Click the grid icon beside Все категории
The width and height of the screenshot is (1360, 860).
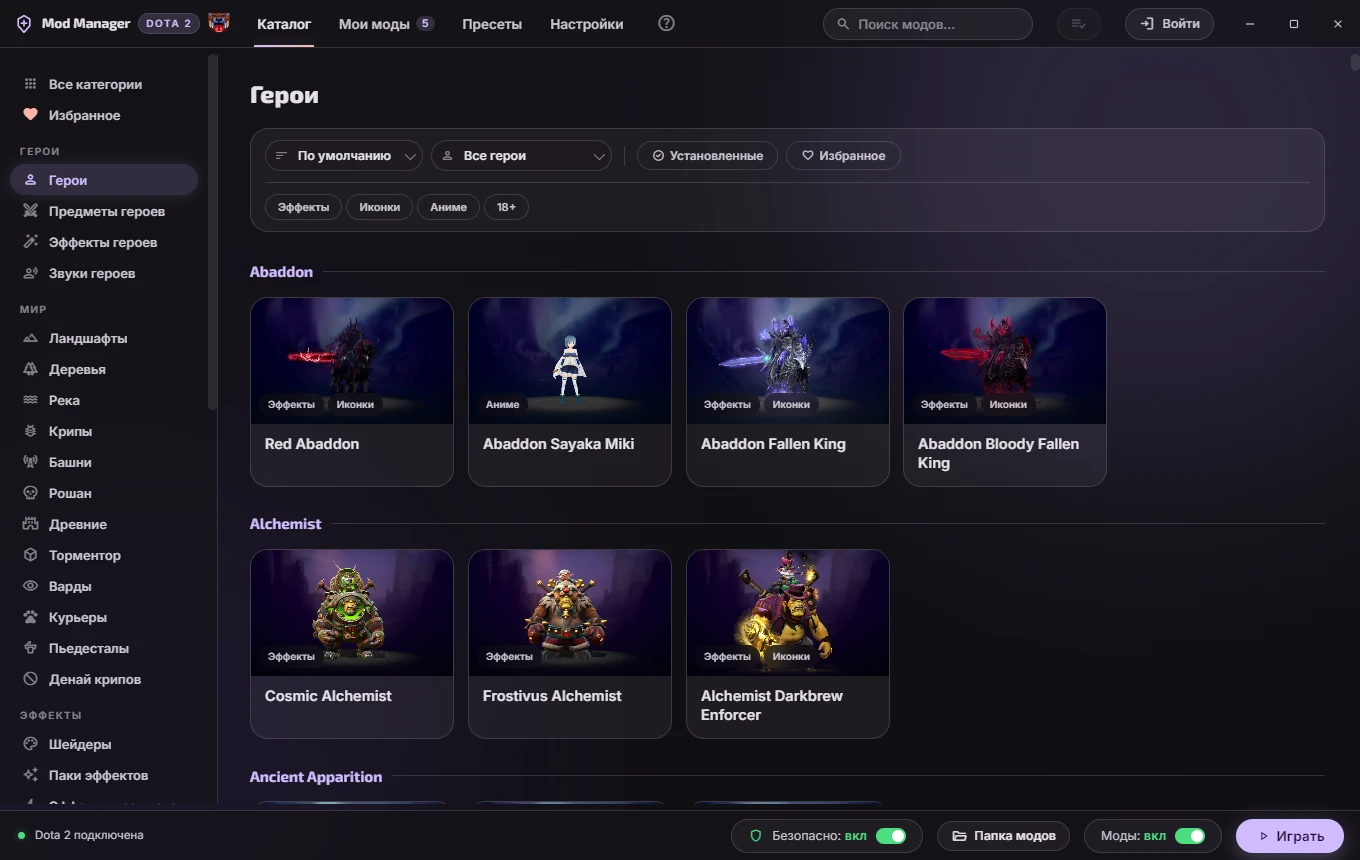30,85
